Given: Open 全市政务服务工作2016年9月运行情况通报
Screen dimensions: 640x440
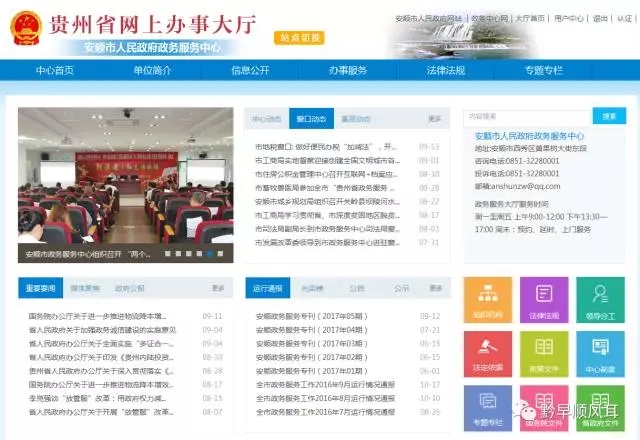Looking at the screenshot, I should [x=325, y=384].
